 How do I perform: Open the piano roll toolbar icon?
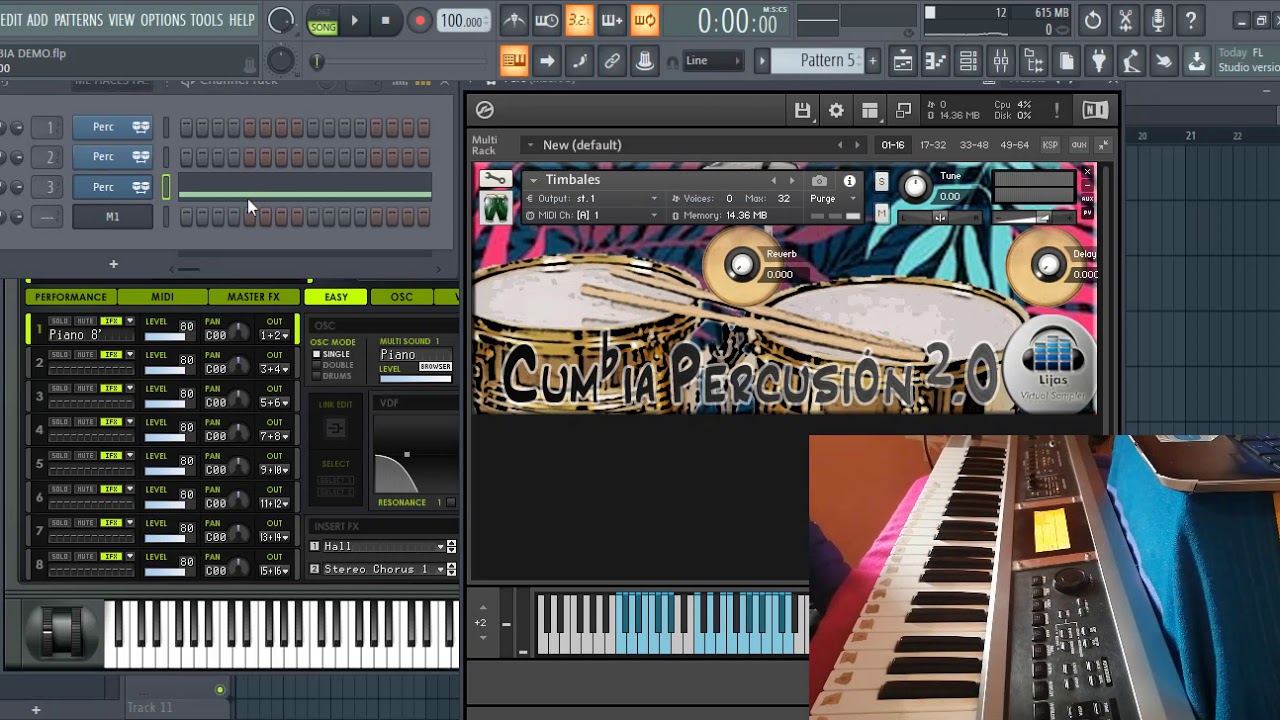[x=936, y=61]
